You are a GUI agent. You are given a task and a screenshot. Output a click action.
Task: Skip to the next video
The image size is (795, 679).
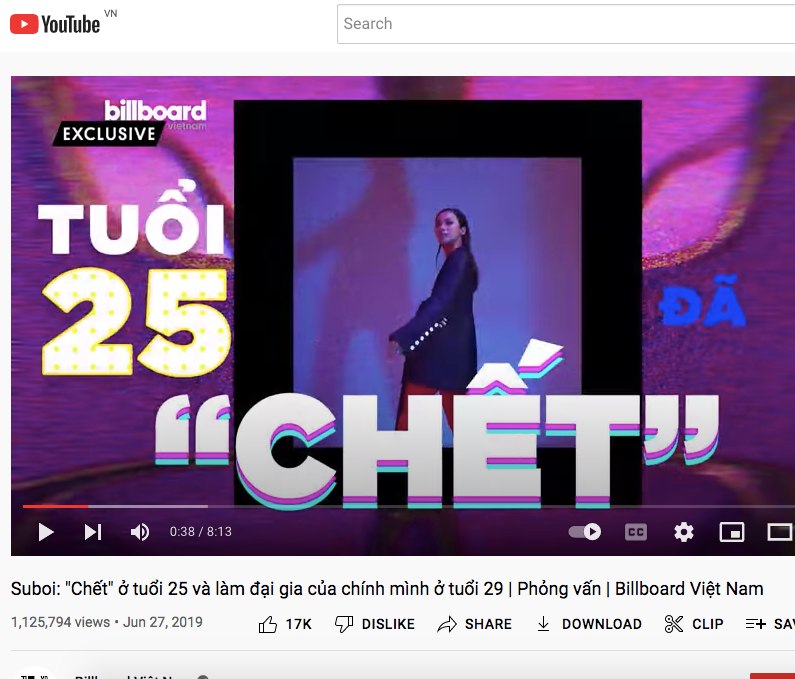click(x=93, y=532)
